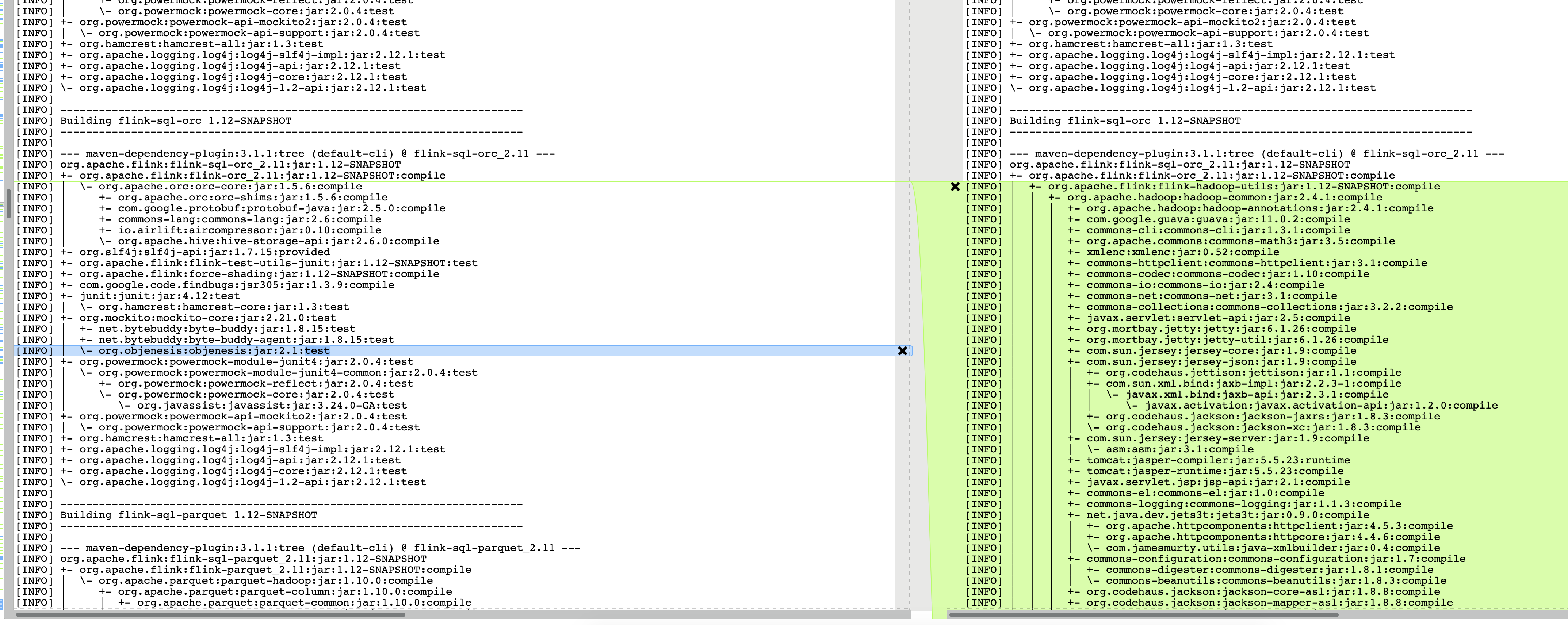Click the commons-configuration:jar:1.7 line
Screen dimensions: 1568x625
click(x=1276, y=559)
